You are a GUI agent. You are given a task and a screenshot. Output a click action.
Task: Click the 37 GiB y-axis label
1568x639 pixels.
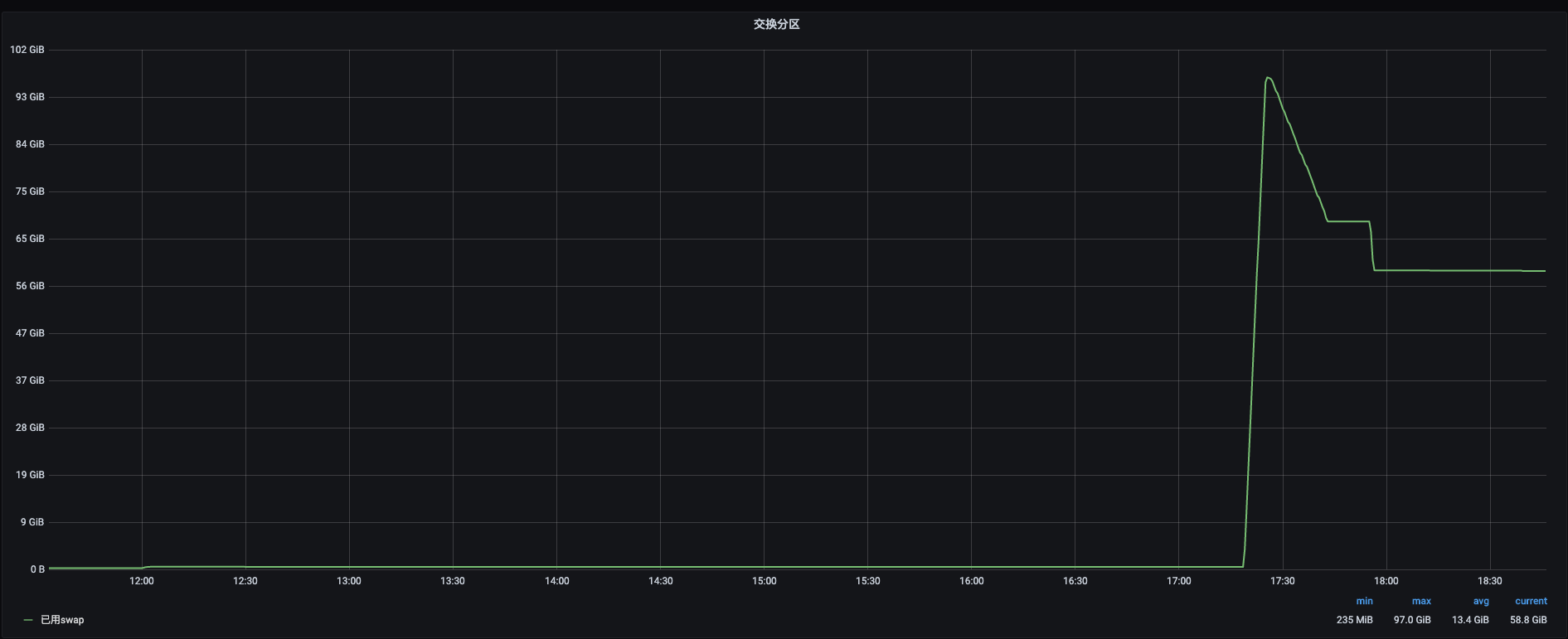[30, 380]
